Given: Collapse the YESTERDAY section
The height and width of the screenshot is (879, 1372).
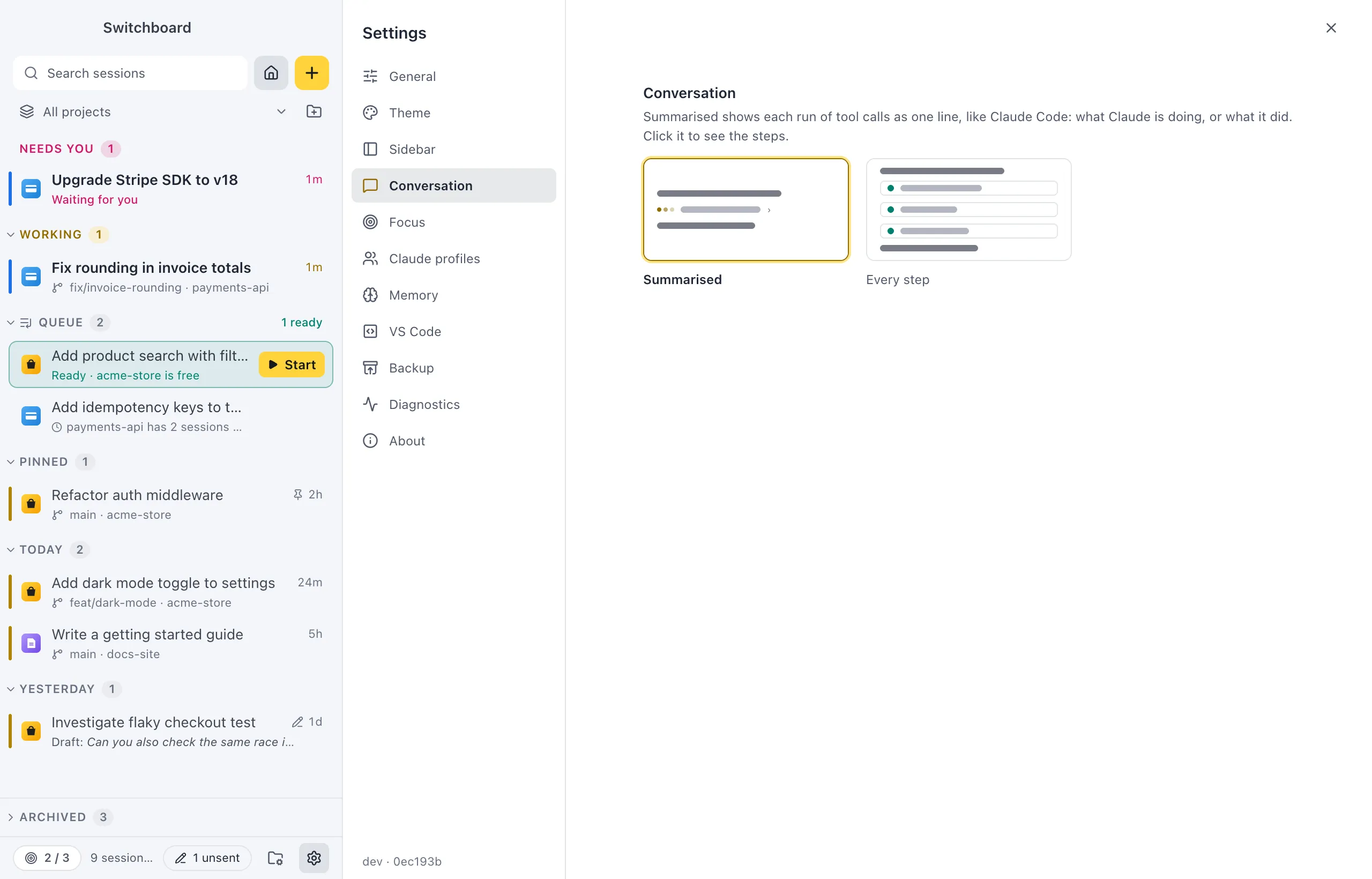Looking at the screenshot, I should point(11,689).
